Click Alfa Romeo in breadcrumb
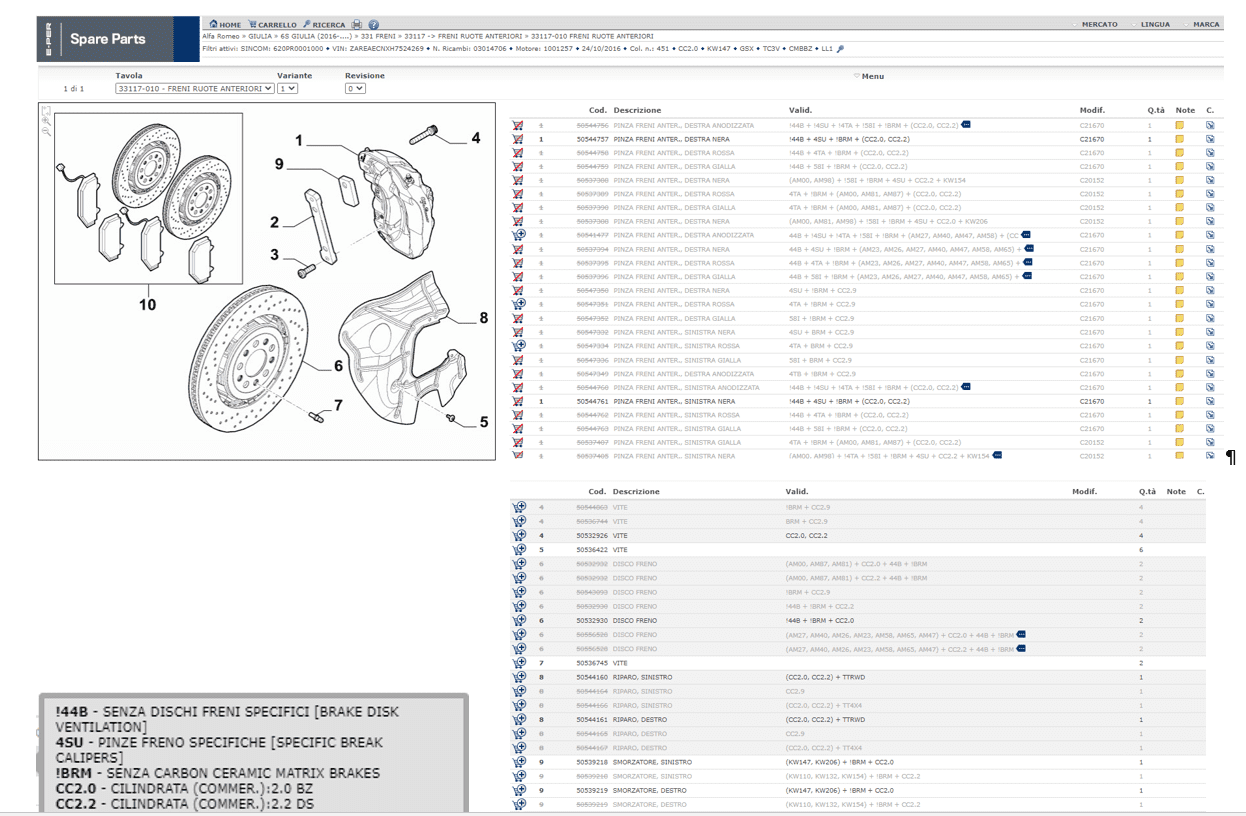1246x816 pixels. (x=222, y=36)
